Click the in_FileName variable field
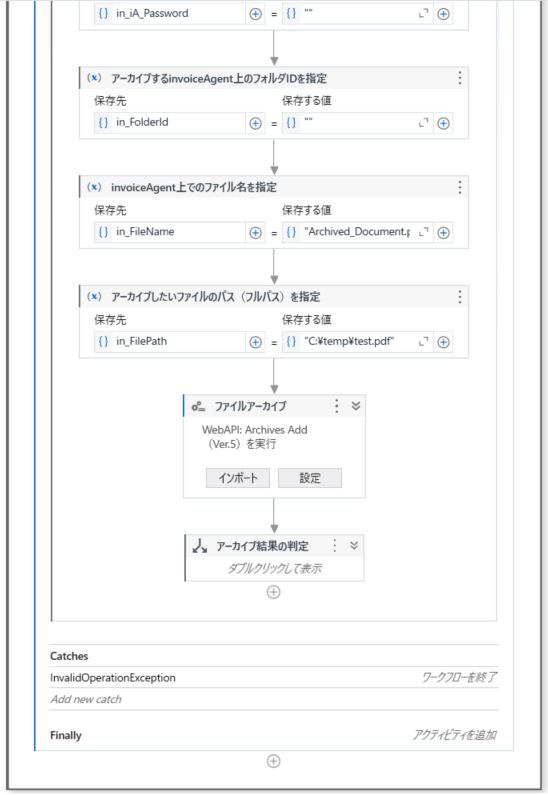The height and width of the screenshot is (795, 548). tap(170, 232)
